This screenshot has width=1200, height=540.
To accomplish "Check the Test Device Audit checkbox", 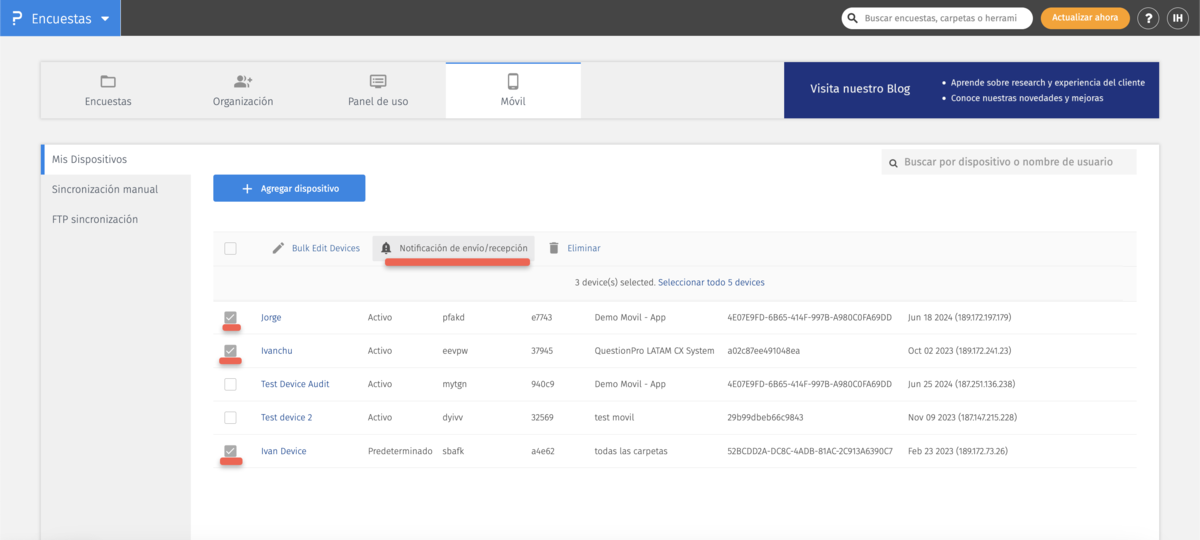I will click(x=231, y=384).
